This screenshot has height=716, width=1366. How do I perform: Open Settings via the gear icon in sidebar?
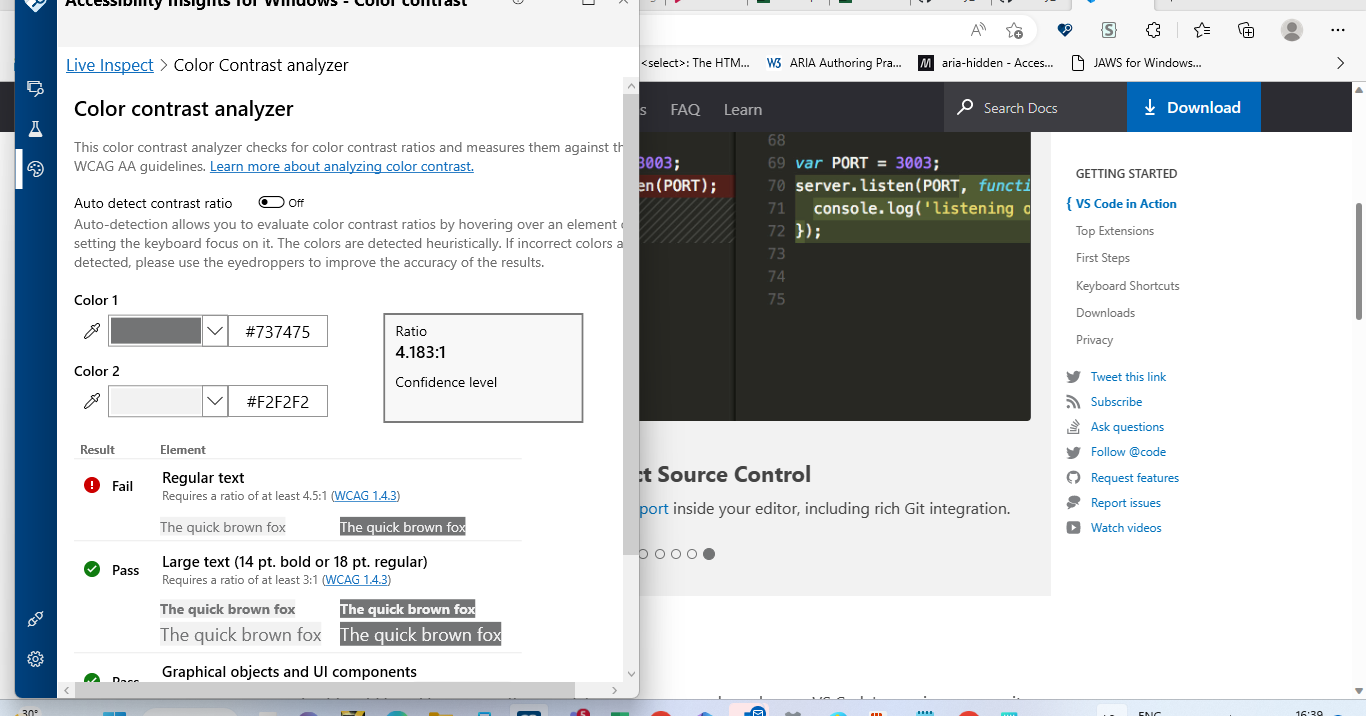35,658
